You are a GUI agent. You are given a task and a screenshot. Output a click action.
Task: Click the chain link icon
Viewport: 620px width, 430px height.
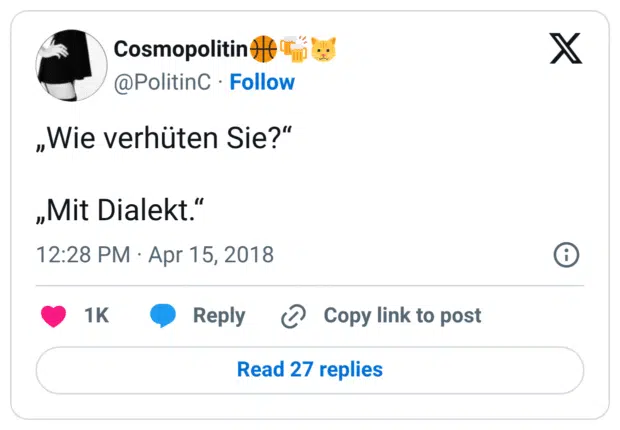coord(293,316)
